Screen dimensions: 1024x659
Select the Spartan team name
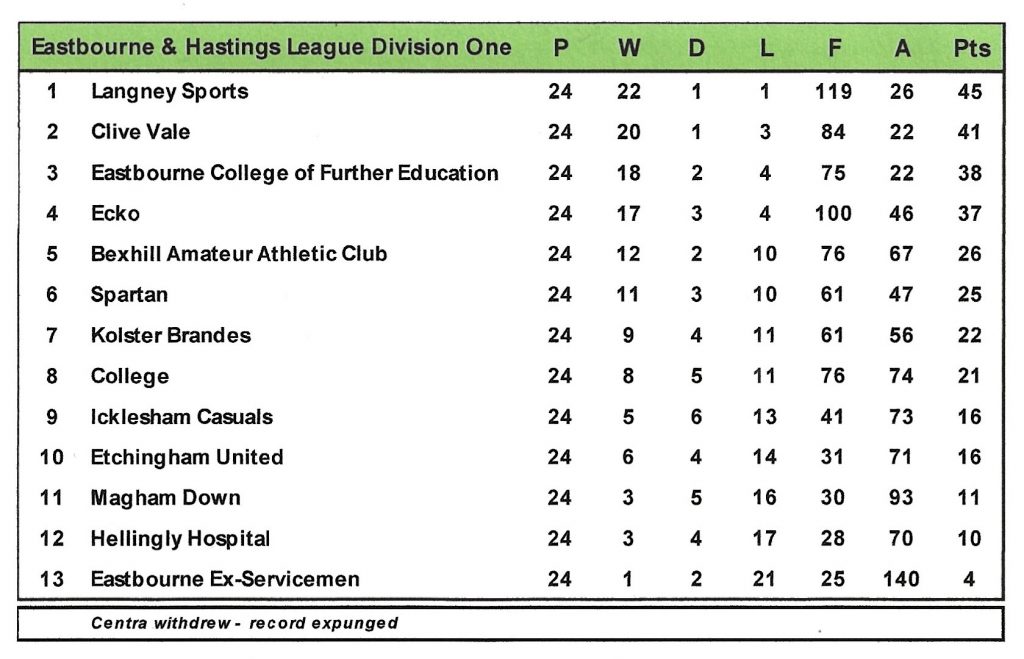click(x=129, y=295)
